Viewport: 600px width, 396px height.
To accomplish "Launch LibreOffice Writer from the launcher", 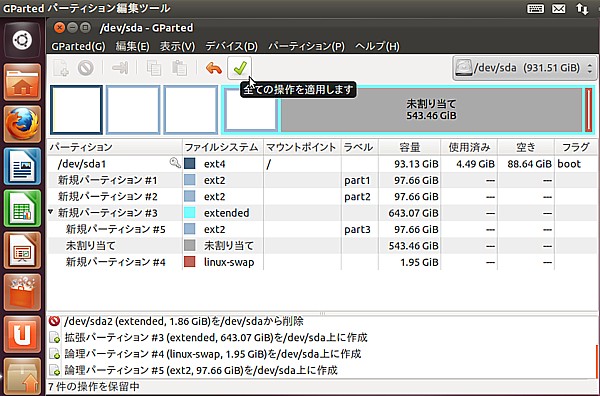I will click(x=22, y=166).
